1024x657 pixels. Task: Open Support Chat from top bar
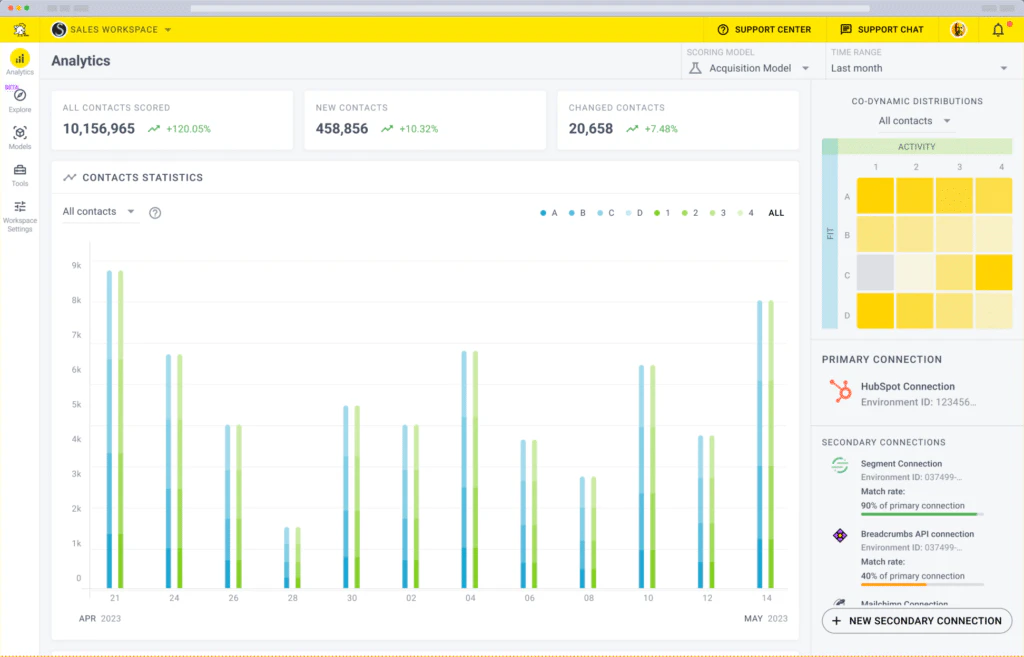[881, 30]
